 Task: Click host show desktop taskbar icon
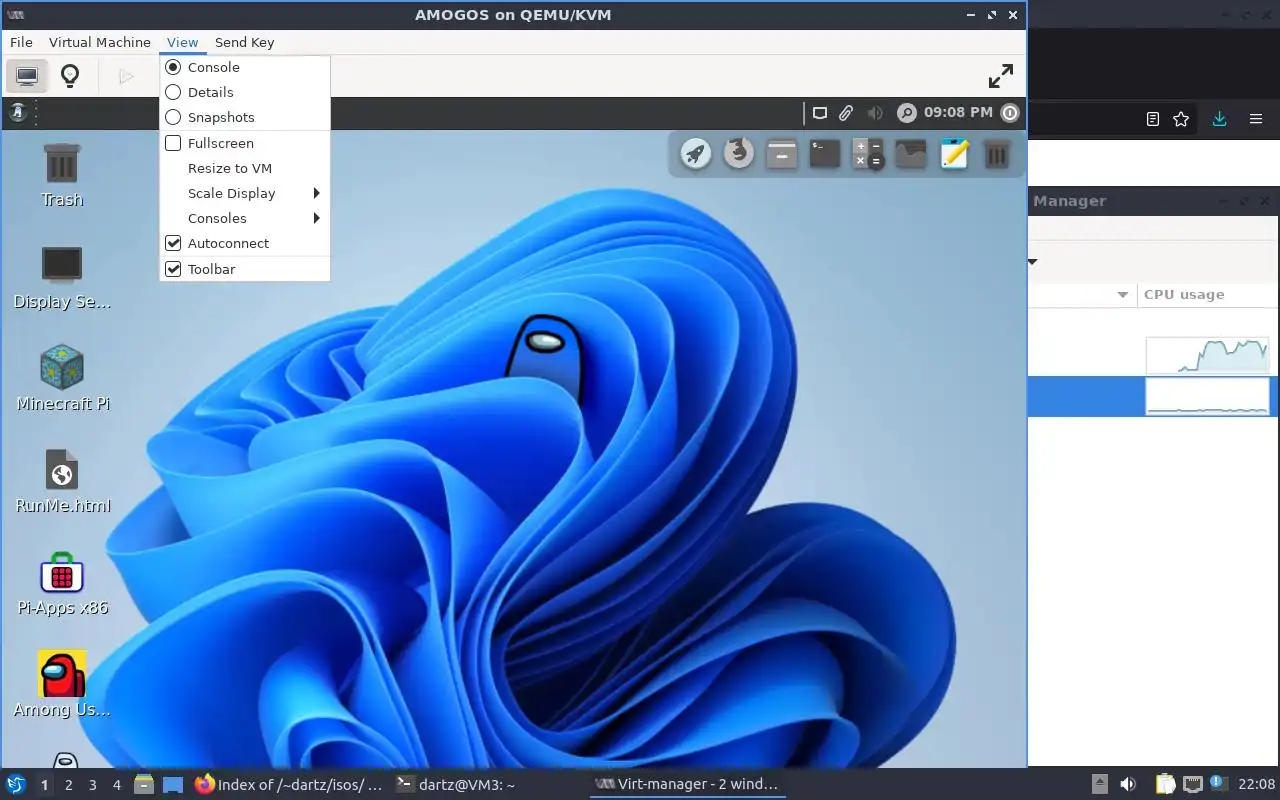pos(172,785)
